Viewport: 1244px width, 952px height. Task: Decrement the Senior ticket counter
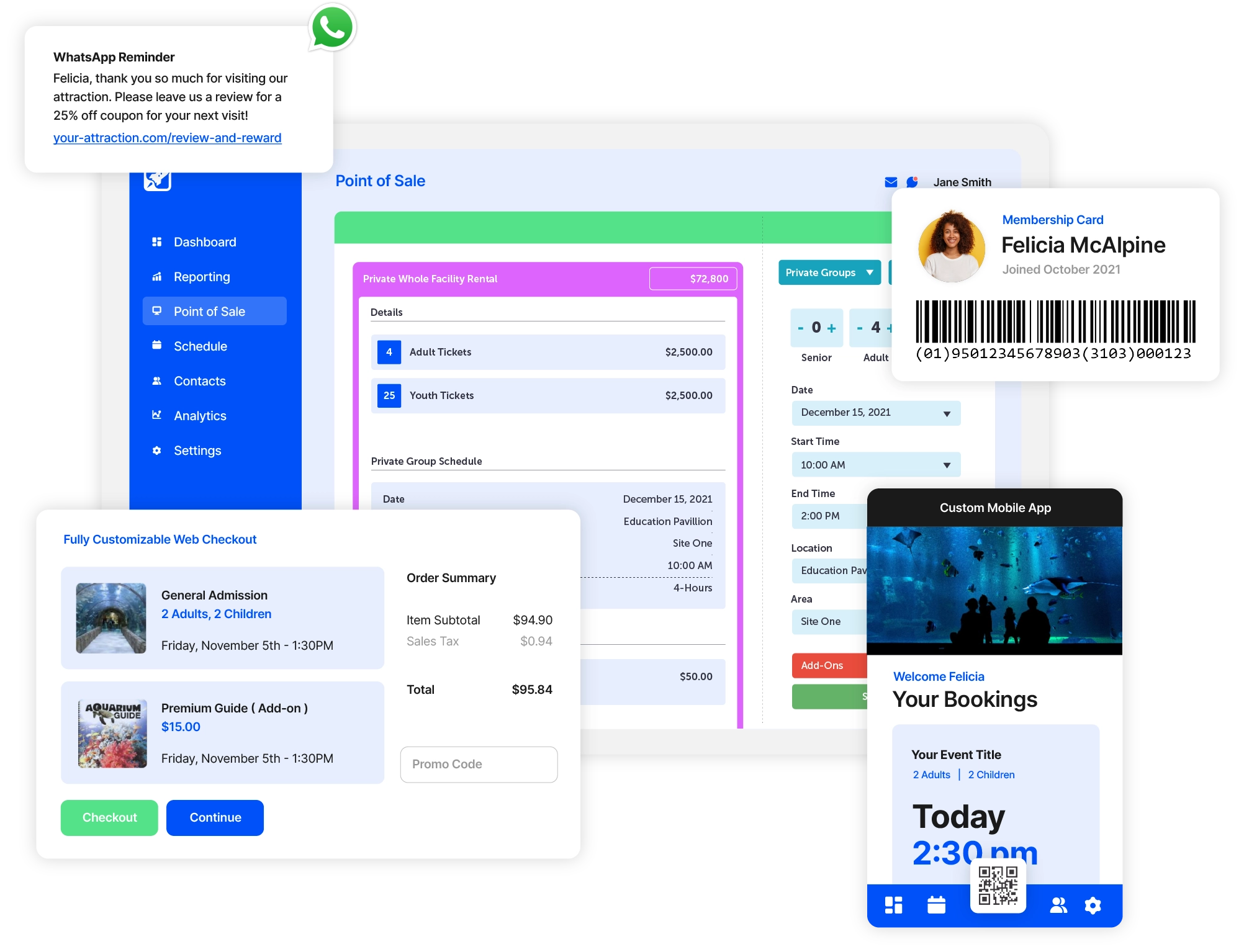point(801,327)
